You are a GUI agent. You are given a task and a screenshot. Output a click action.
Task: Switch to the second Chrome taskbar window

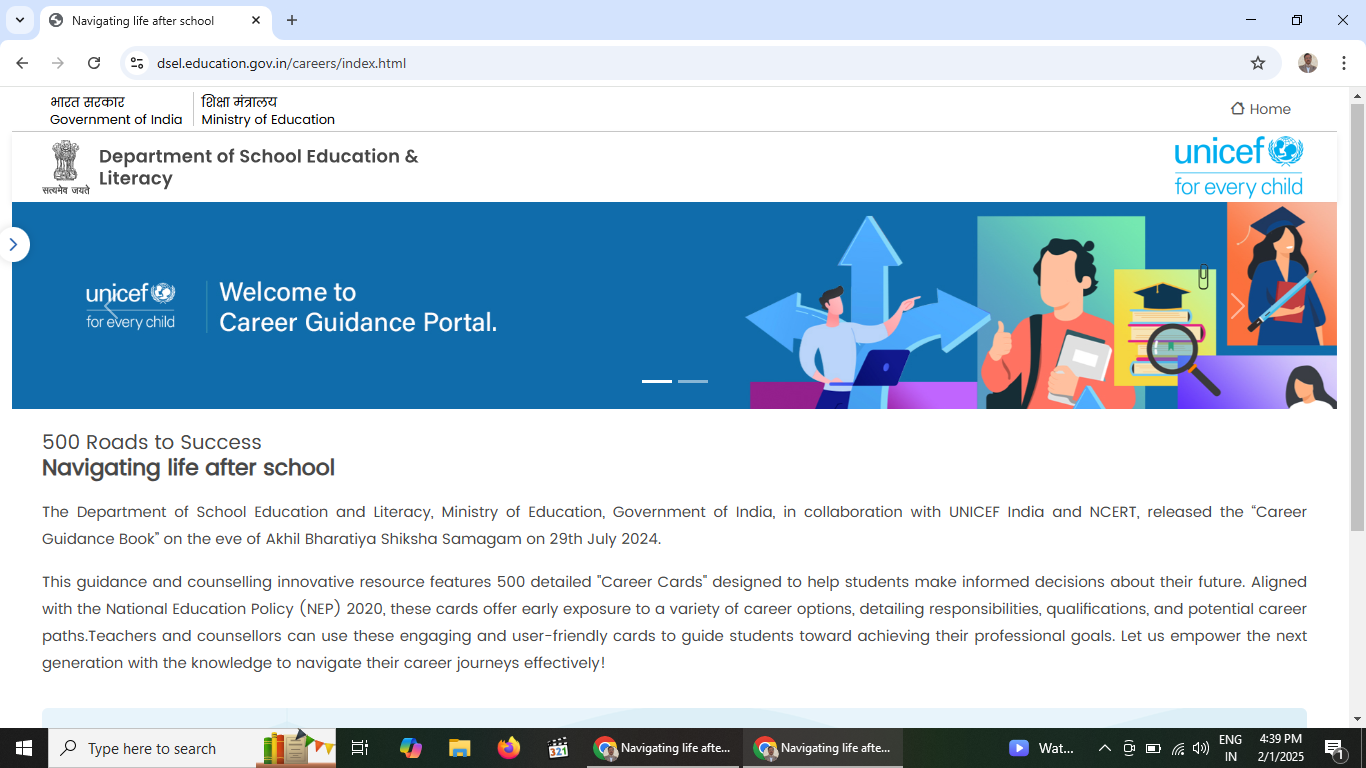[x=823, y=748]
